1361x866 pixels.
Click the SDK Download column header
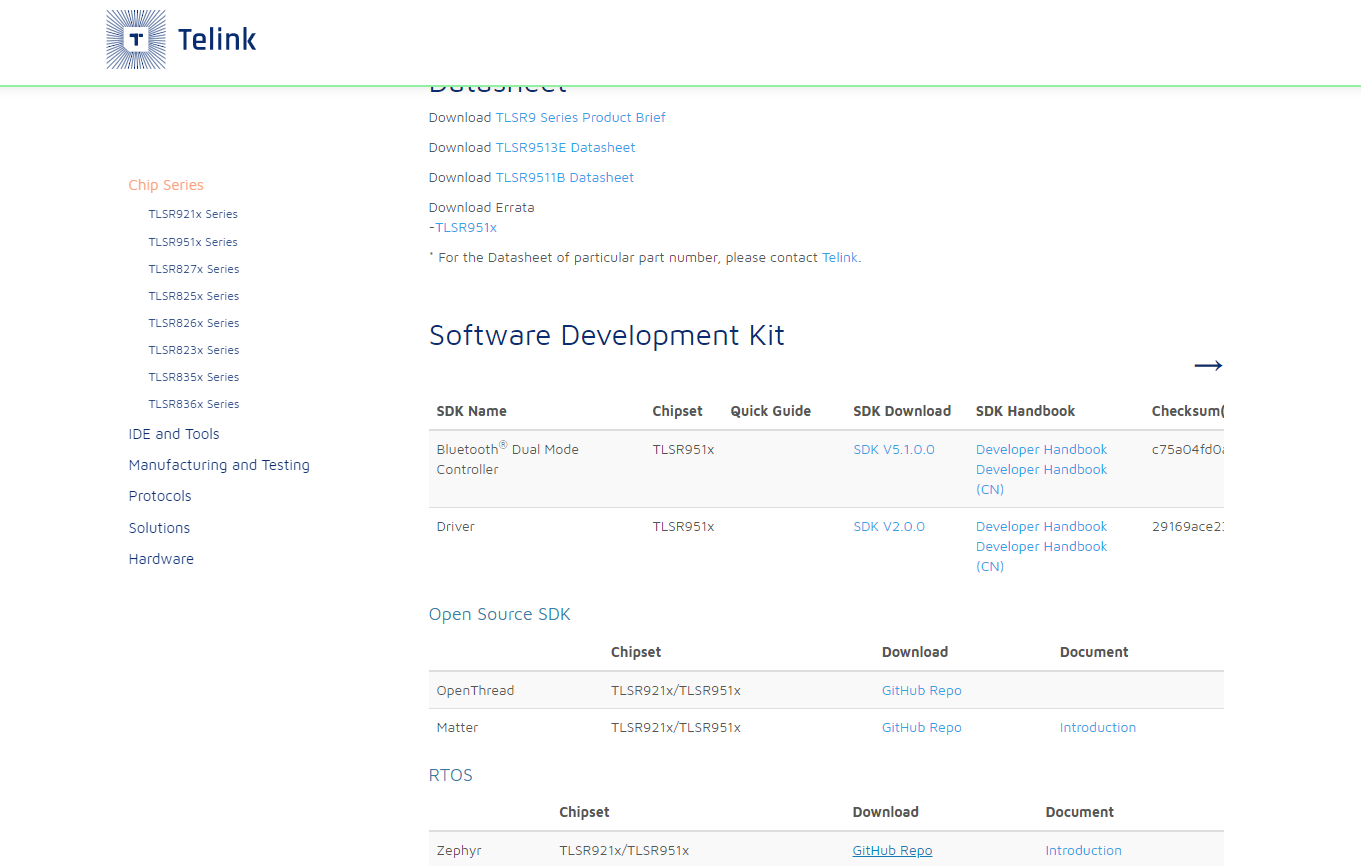pos(902,411)
